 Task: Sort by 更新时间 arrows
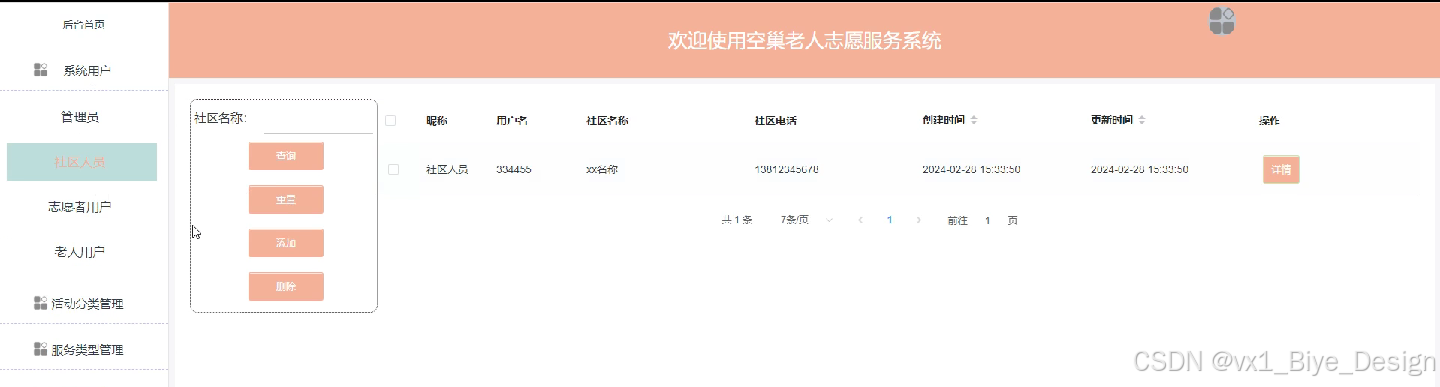[x=1142, y=120]
